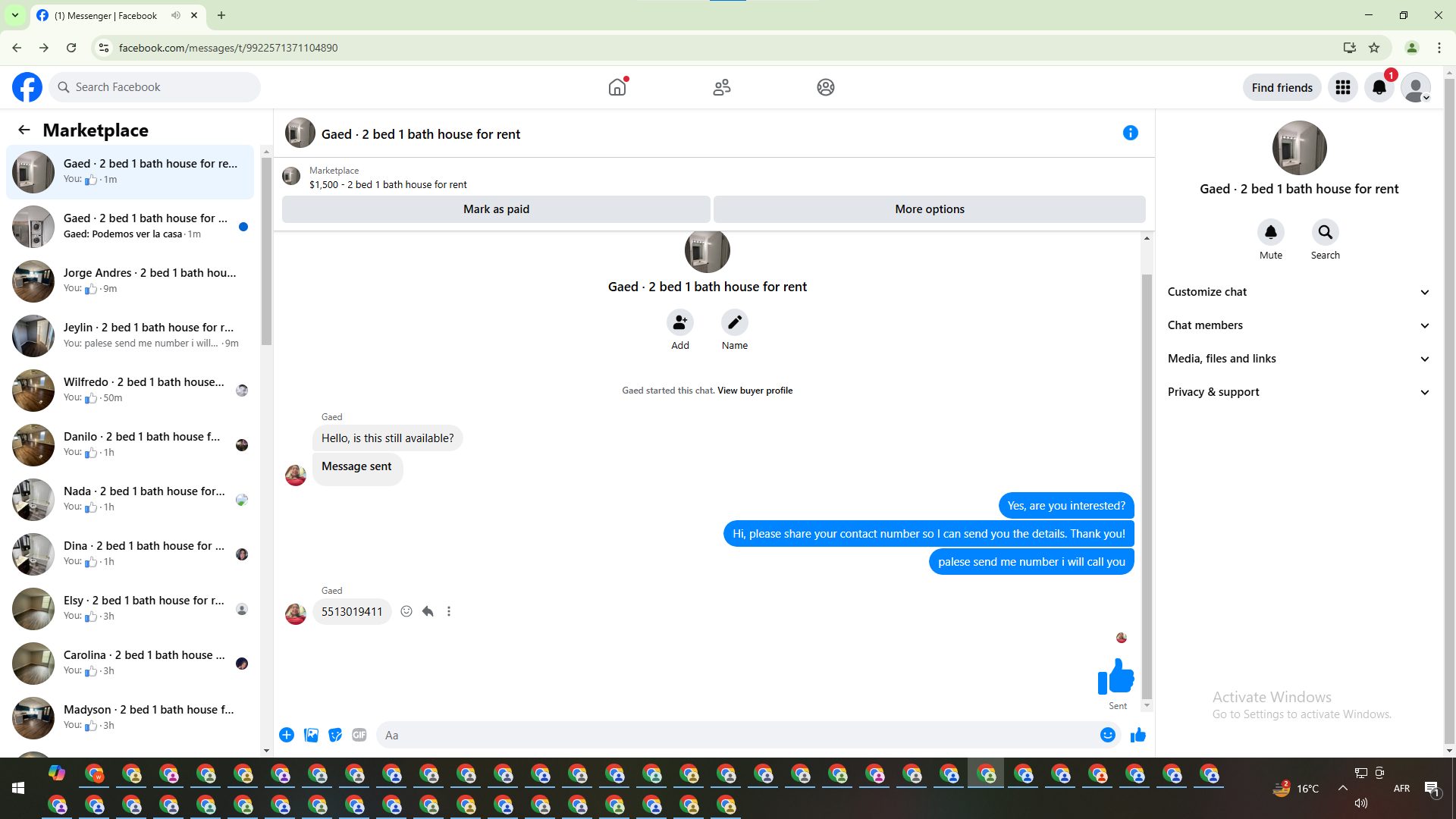Open the GIF picker icon
The height and width of the screenshot is (819, 1456).
[359, 735]
